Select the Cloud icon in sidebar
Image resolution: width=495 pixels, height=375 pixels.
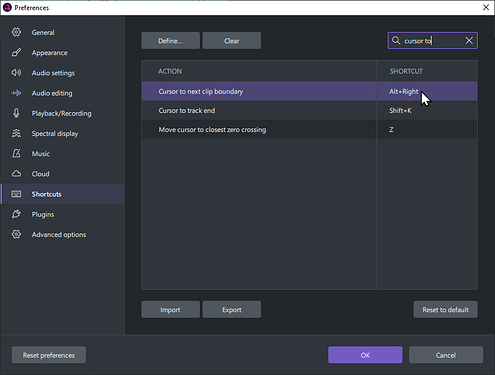pos(16,174)
